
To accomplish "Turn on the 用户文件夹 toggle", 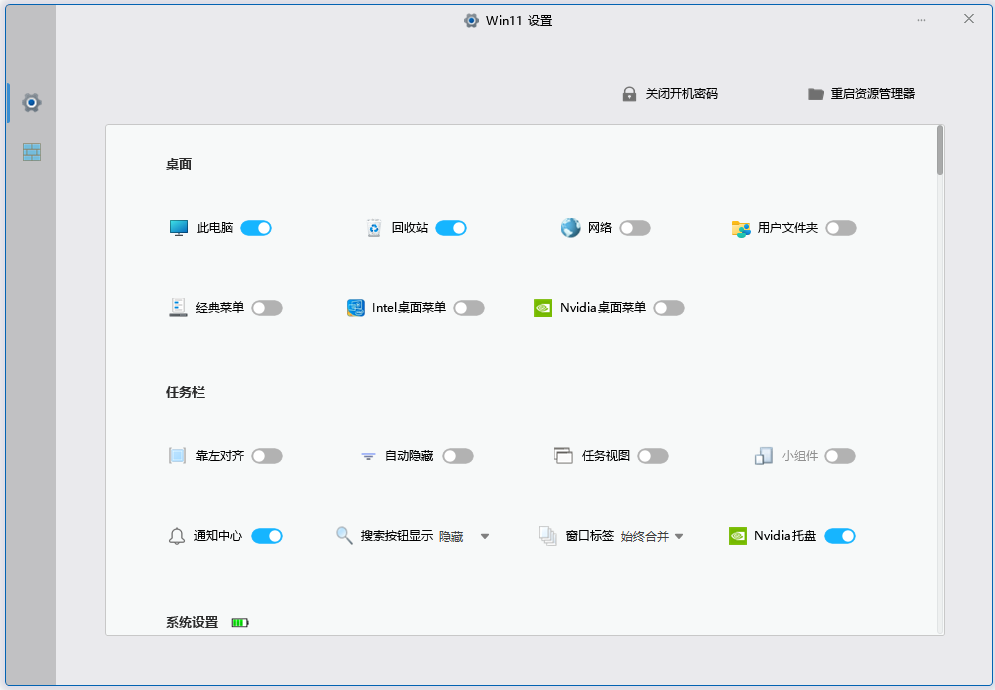I will [841, 228].
